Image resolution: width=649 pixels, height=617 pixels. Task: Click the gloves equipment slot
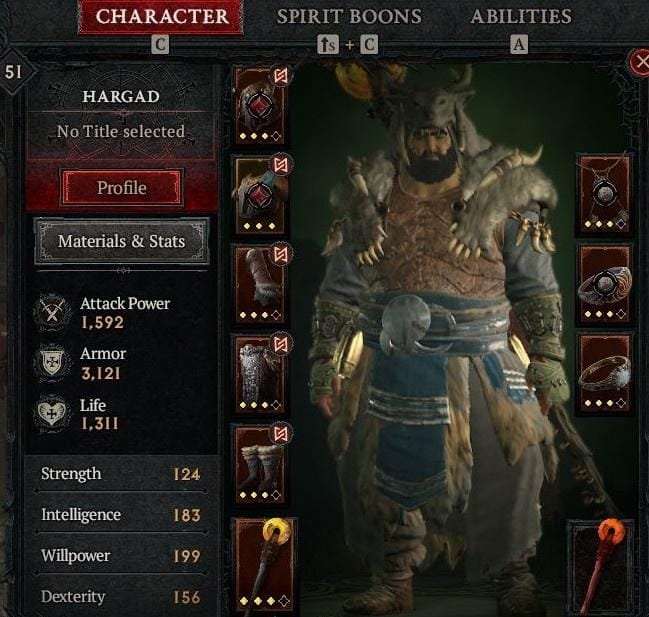[x=260, y=284]
